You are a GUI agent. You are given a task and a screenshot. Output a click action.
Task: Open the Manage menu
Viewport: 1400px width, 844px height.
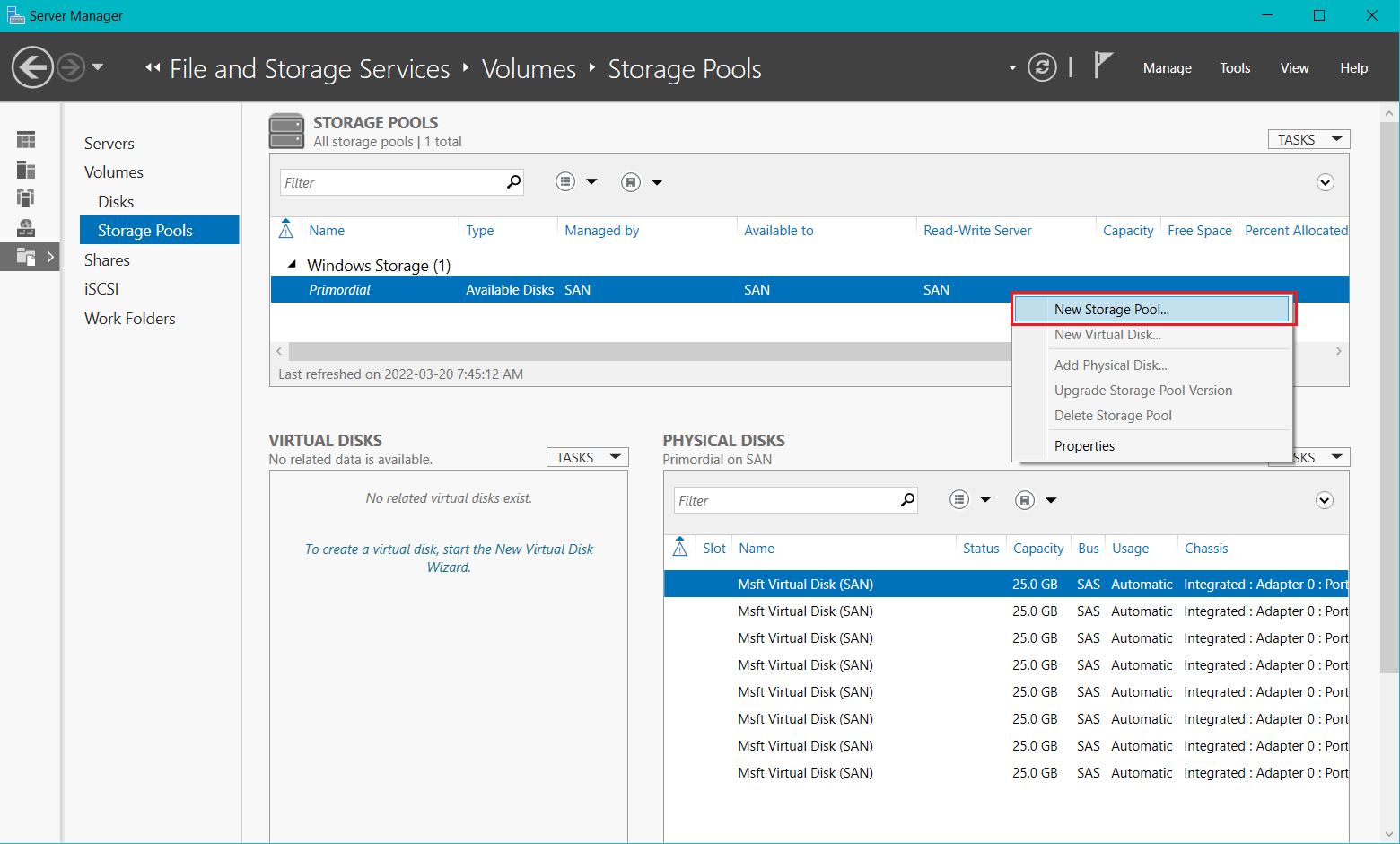[1167, 68]
